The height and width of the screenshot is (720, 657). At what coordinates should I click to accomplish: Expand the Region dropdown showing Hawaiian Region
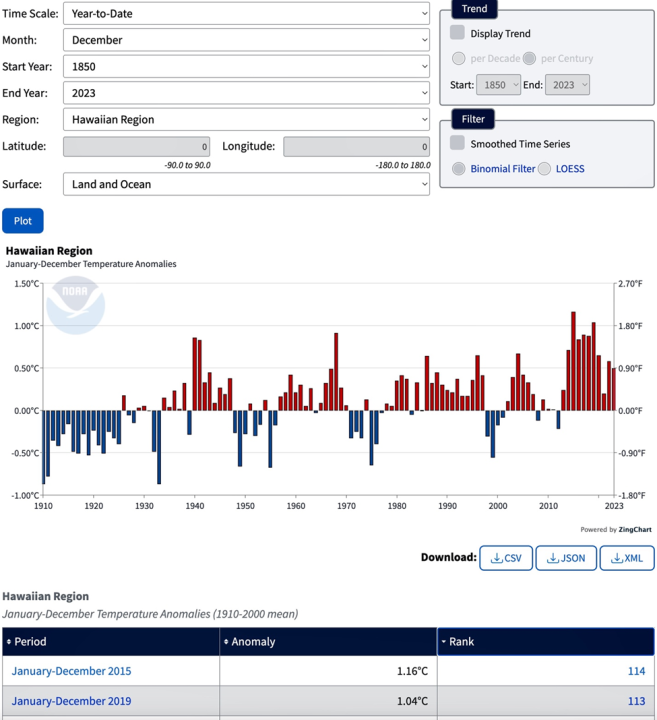pyautogui.click(x=246, y=119)
